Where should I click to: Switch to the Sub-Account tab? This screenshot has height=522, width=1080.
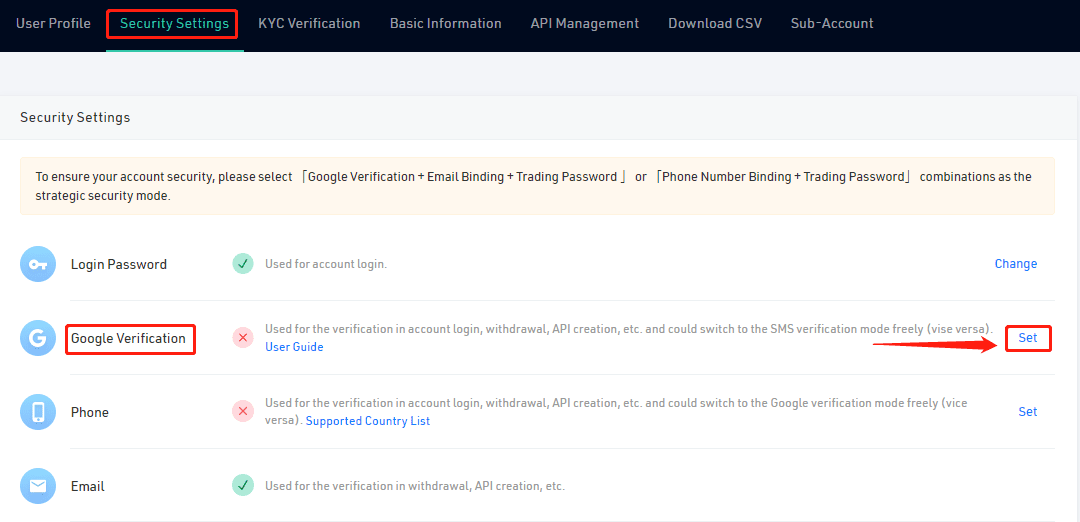(x=832, y=23)
